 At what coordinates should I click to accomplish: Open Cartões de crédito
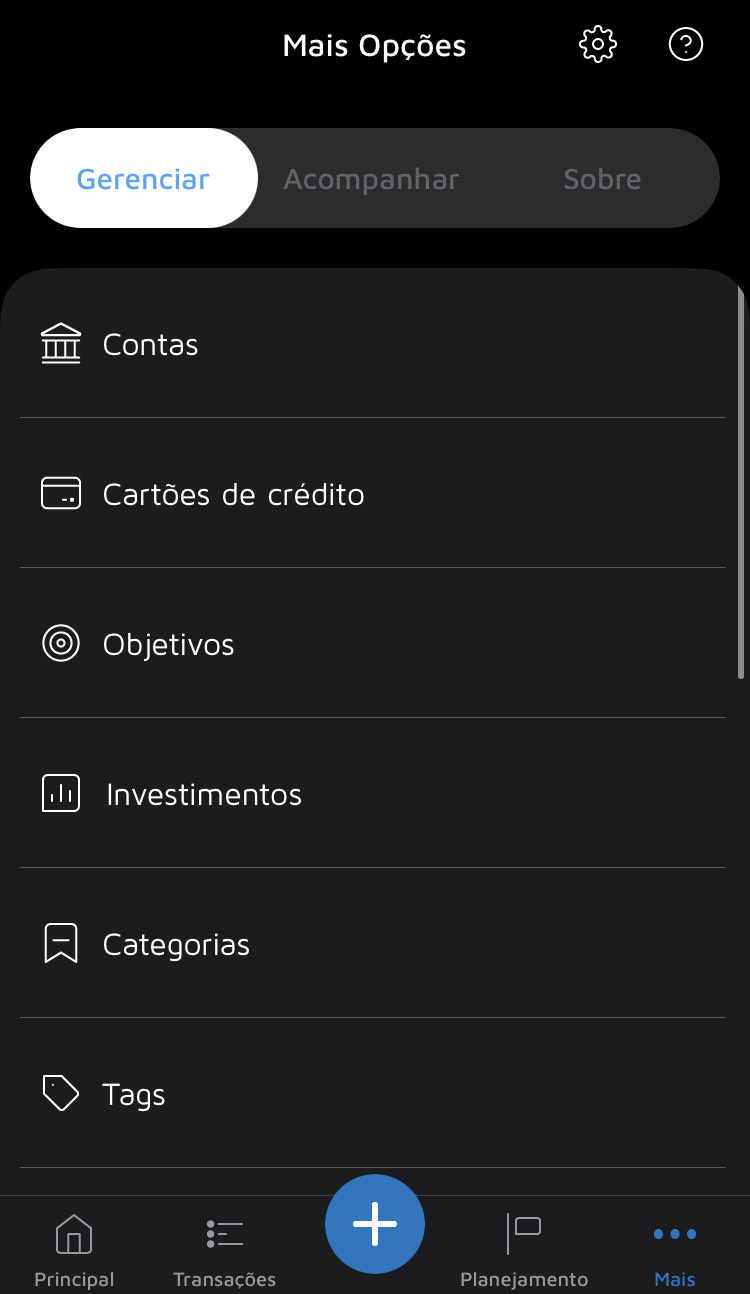234,495
